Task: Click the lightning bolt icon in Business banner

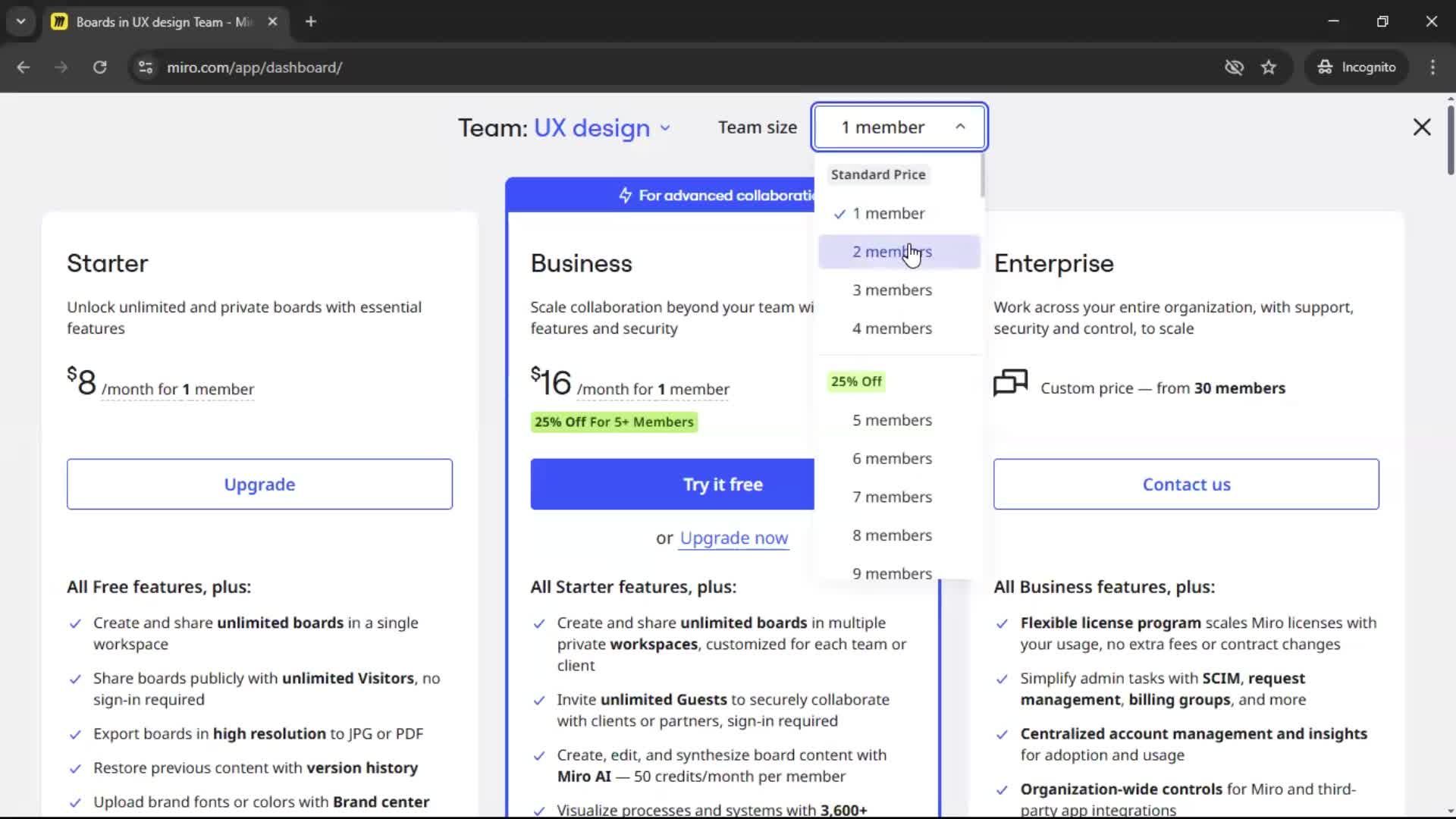Action: tap(625, 196)
